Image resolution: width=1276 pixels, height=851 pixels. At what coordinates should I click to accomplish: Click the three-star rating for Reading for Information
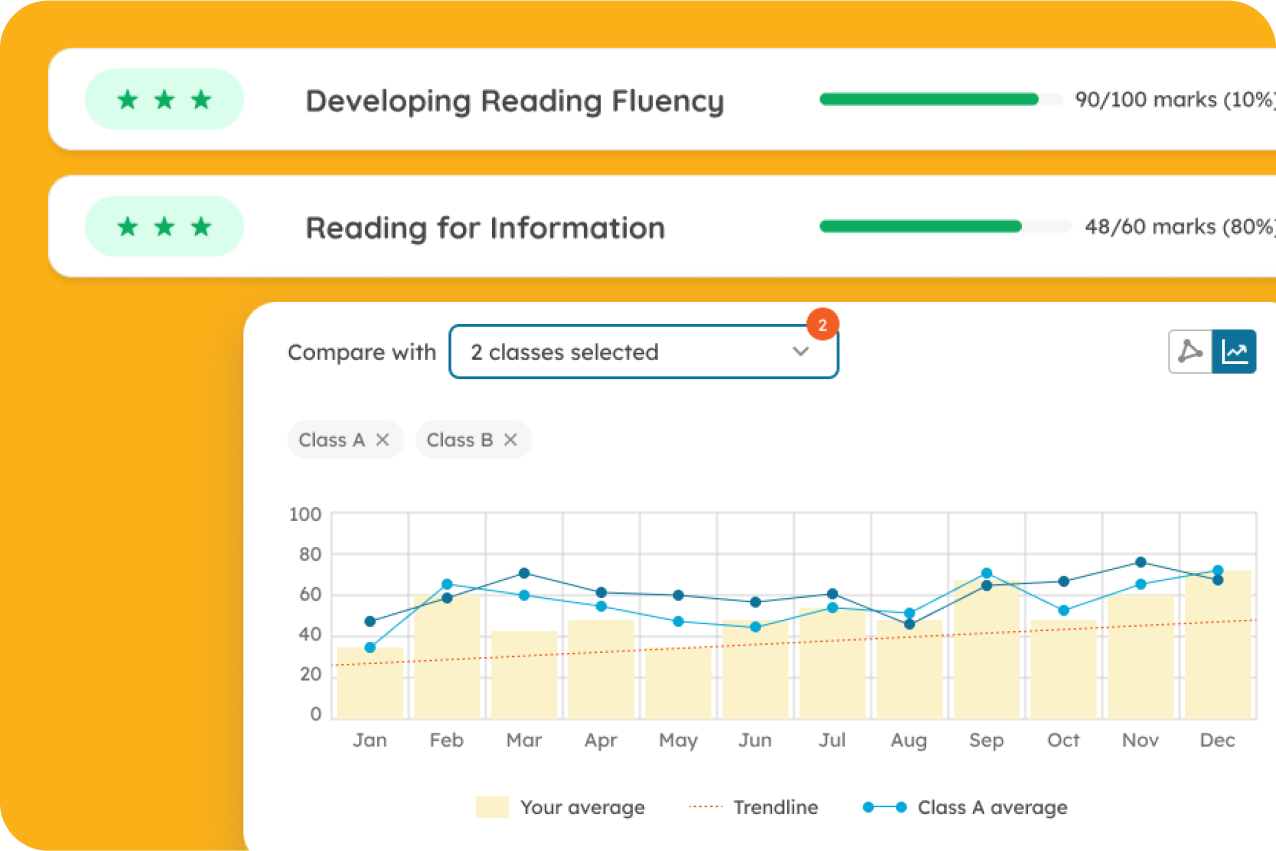tap(164, 227)
